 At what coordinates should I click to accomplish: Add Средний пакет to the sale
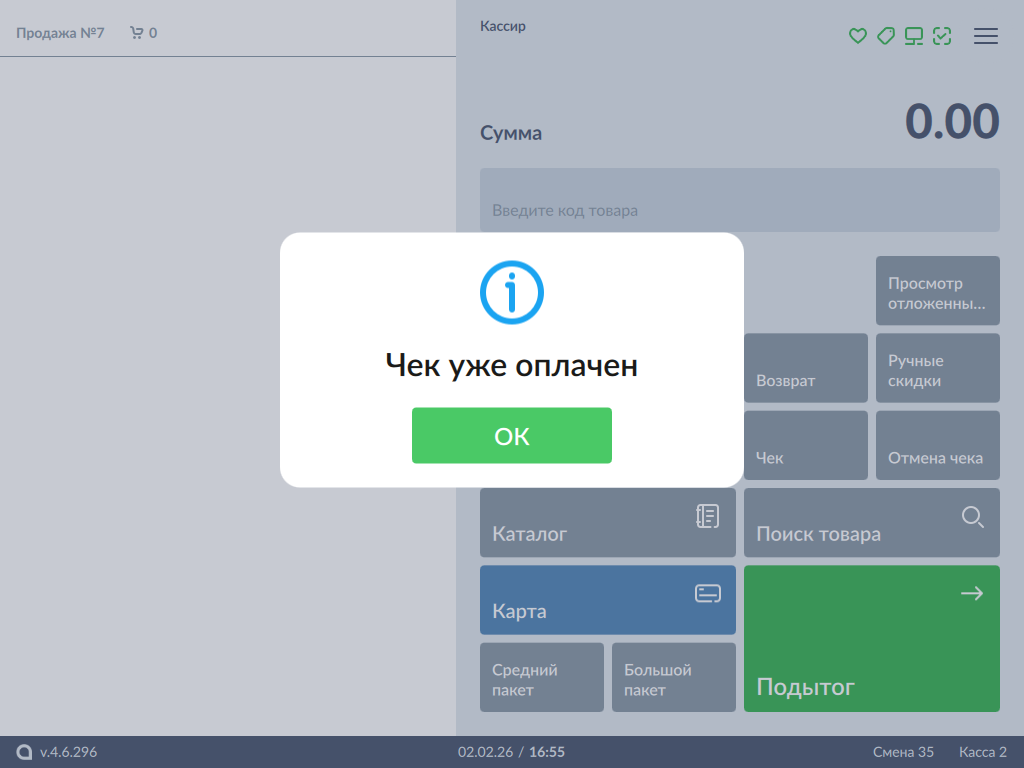point(542,677)
